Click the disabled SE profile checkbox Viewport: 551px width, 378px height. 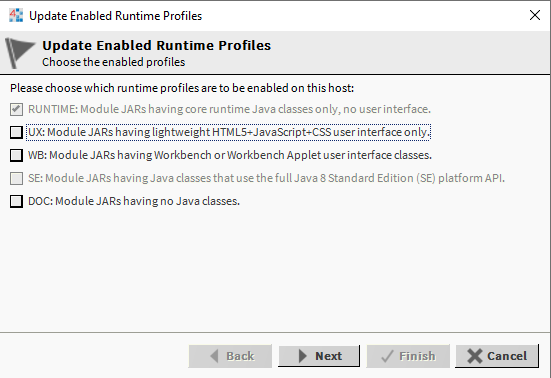16,178
